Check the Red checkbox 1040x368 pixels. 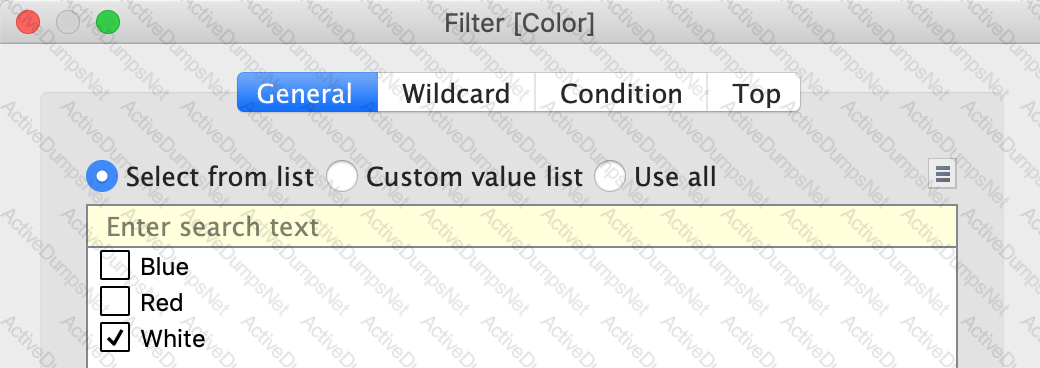point(115,302)
